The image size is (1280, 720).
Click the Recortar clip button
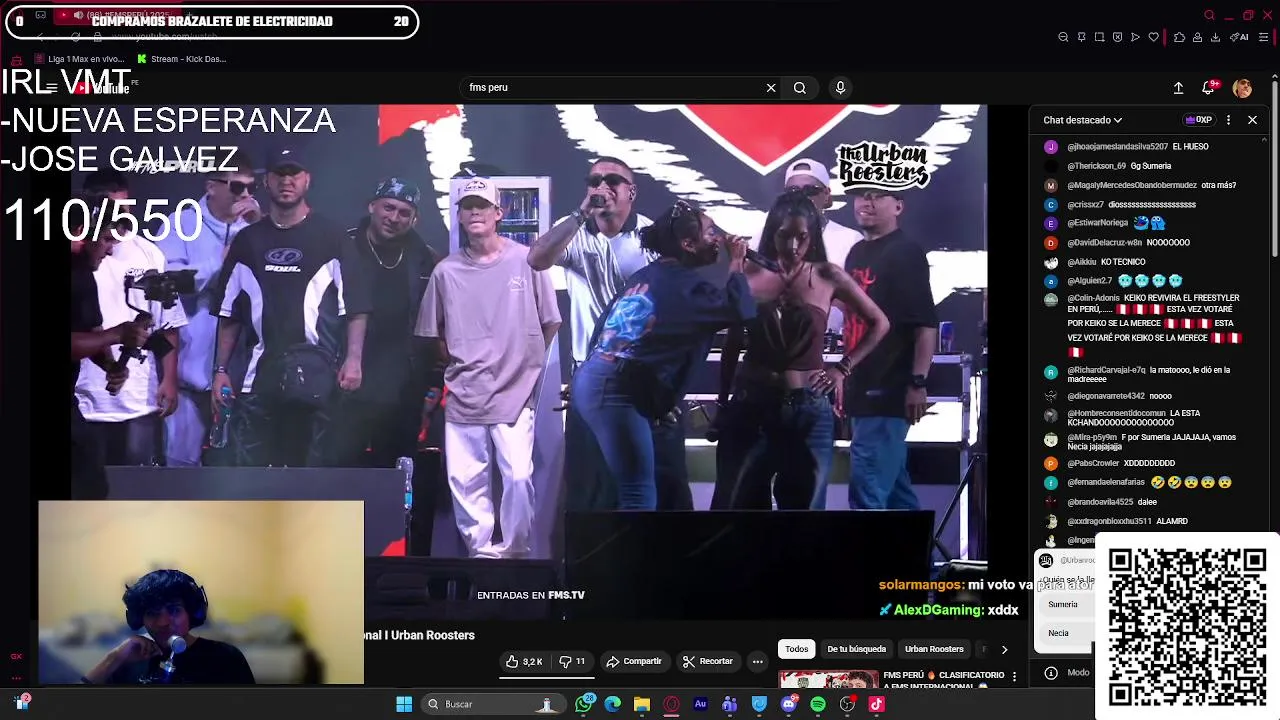(707, 661)
